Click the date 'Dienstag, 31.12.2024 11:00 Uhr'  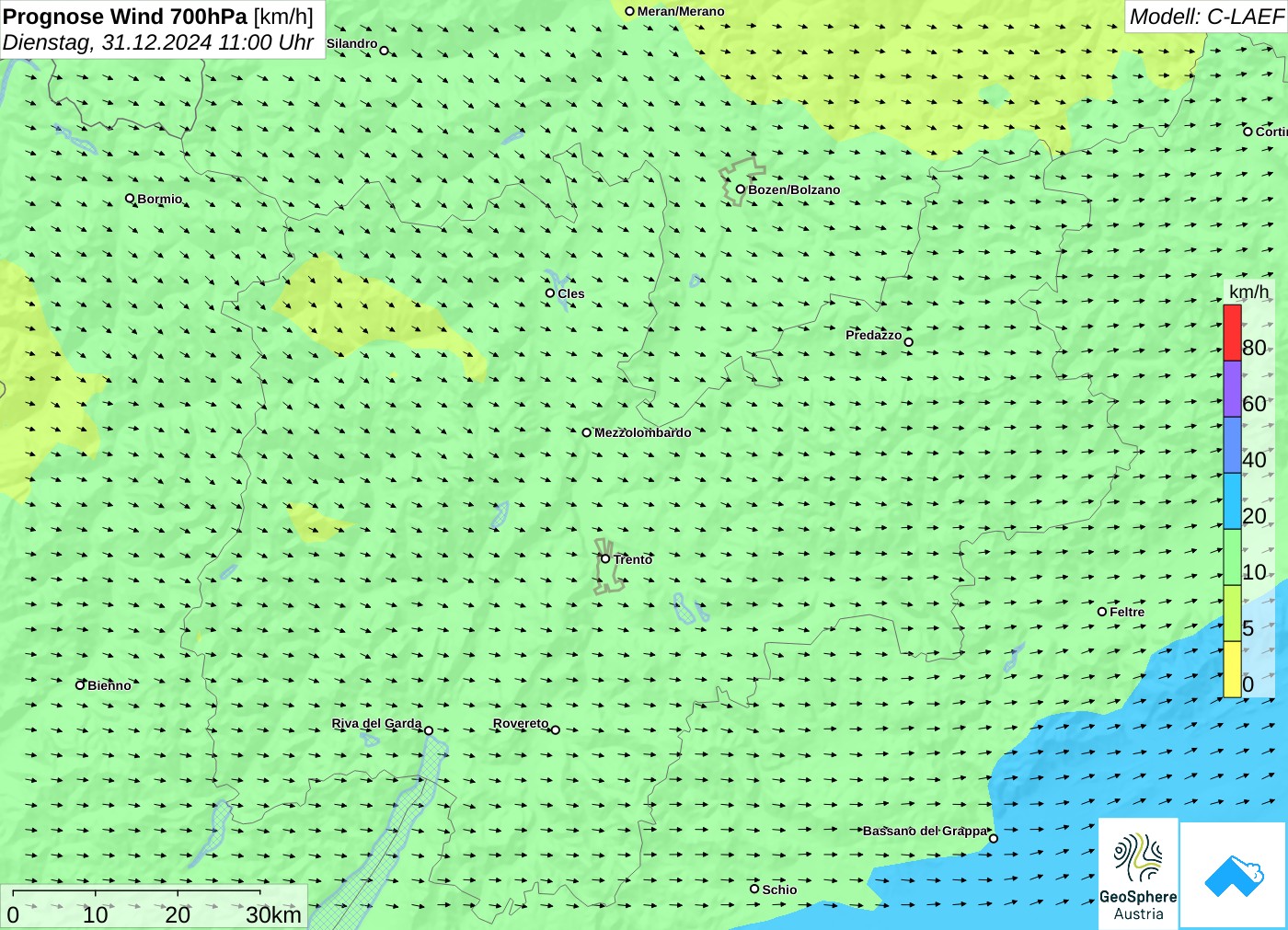(158, 42)
